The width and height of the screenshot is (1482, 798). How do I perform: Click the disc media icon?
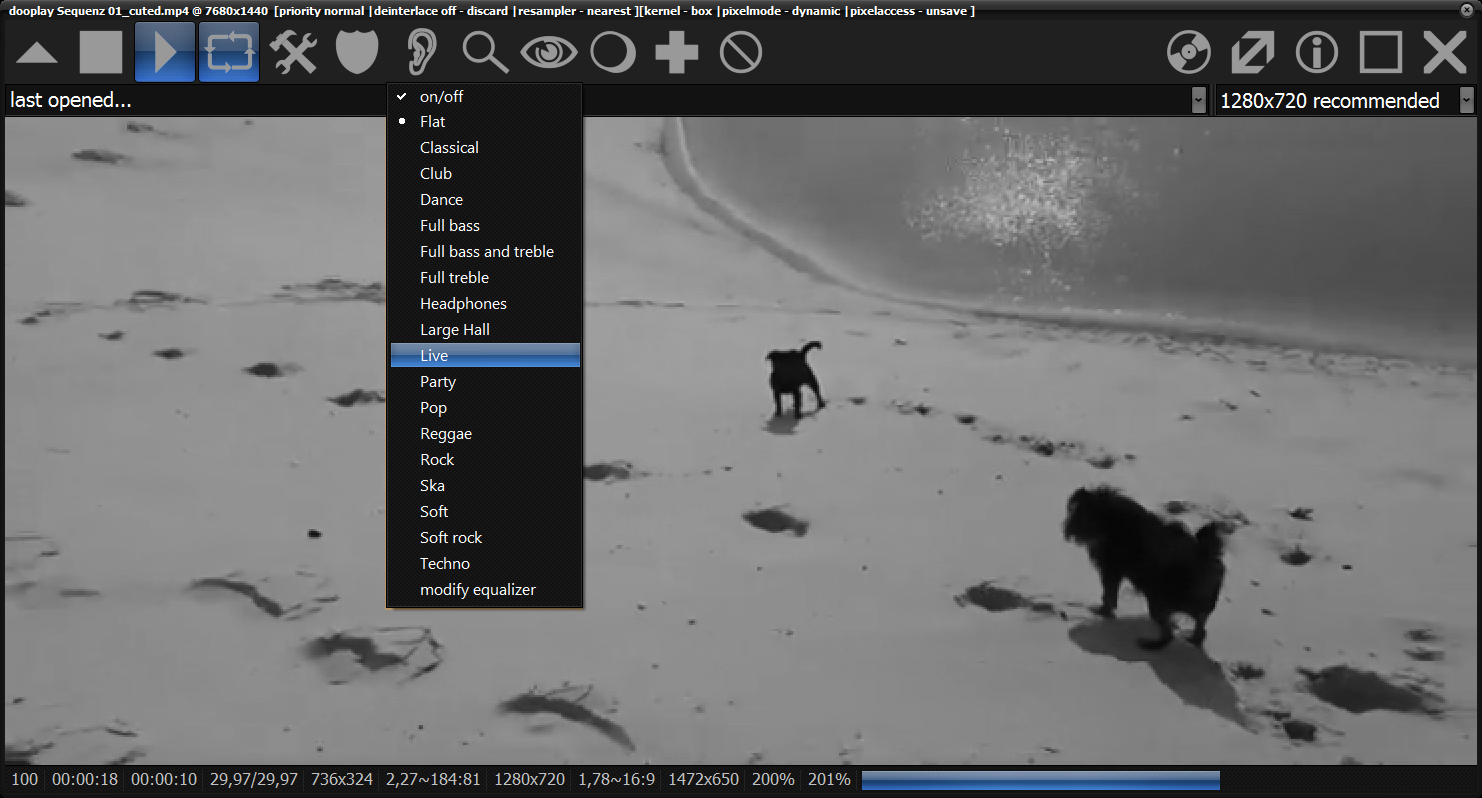(x=1189, y=52)
